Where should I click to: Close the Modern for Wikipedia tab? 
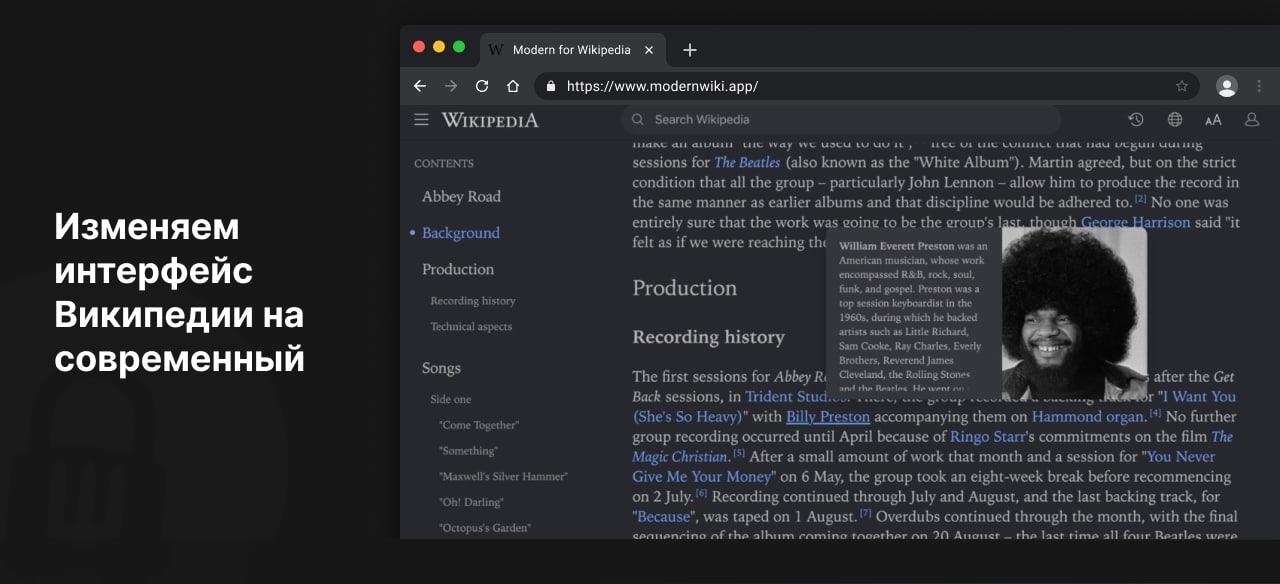pyautogui.click(x=649, y=50)
